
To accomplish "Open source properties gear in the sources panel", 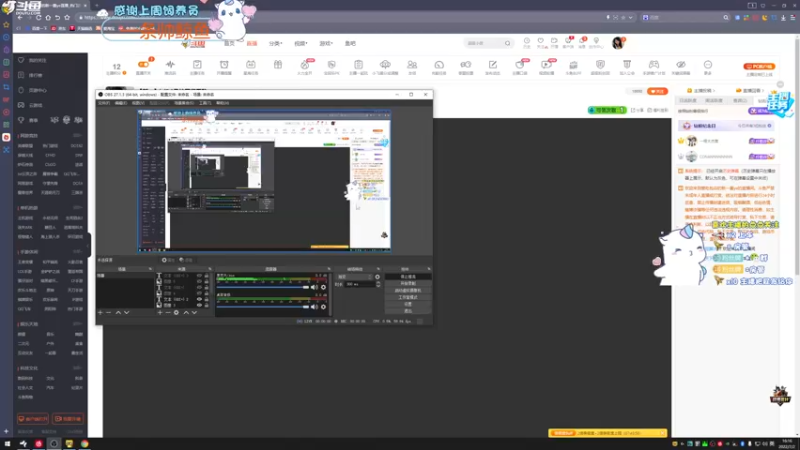I will 176,312.
